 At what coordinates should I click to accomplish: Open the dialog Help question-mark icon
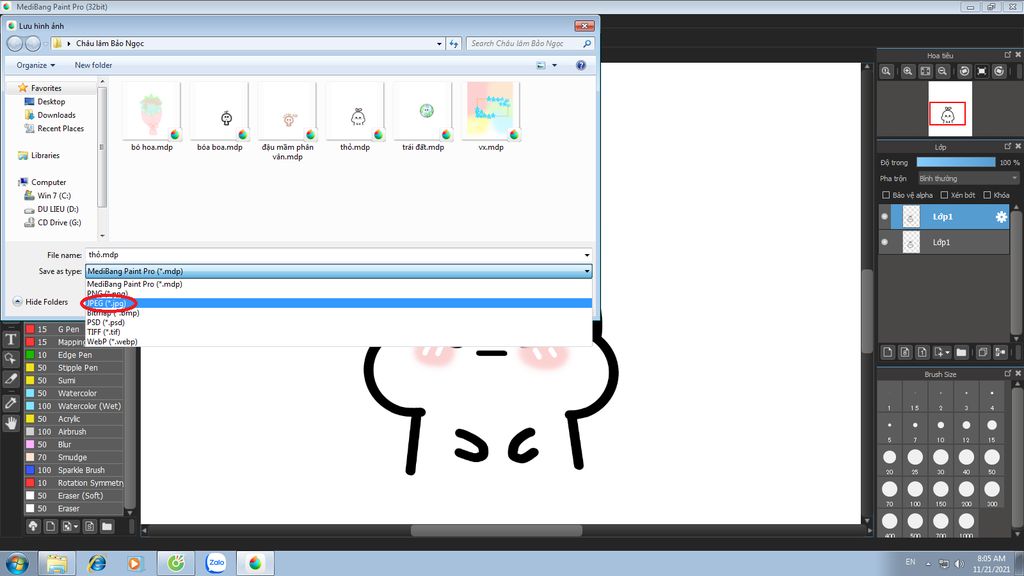pyautogui.click(x=581, y=65)
